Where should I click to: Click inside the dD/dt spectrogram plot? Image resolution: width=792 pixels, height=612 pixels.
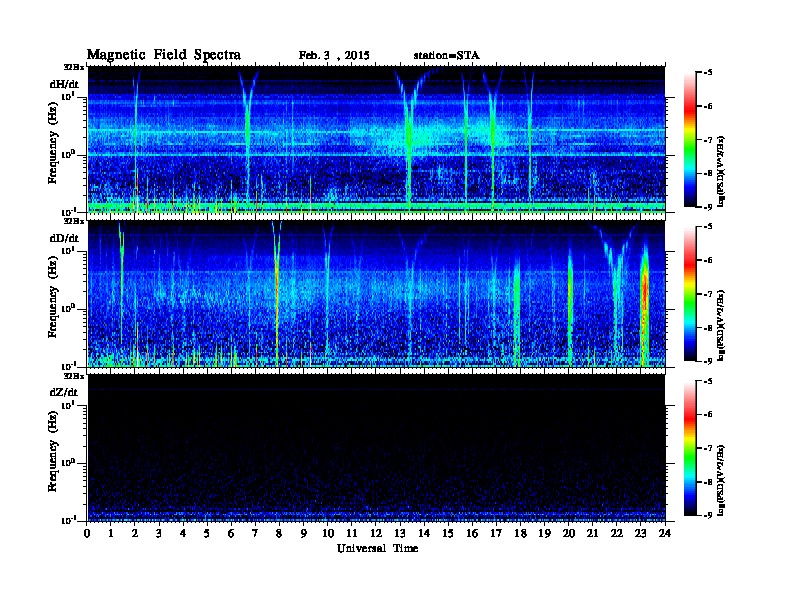click(x=376, y=294)
